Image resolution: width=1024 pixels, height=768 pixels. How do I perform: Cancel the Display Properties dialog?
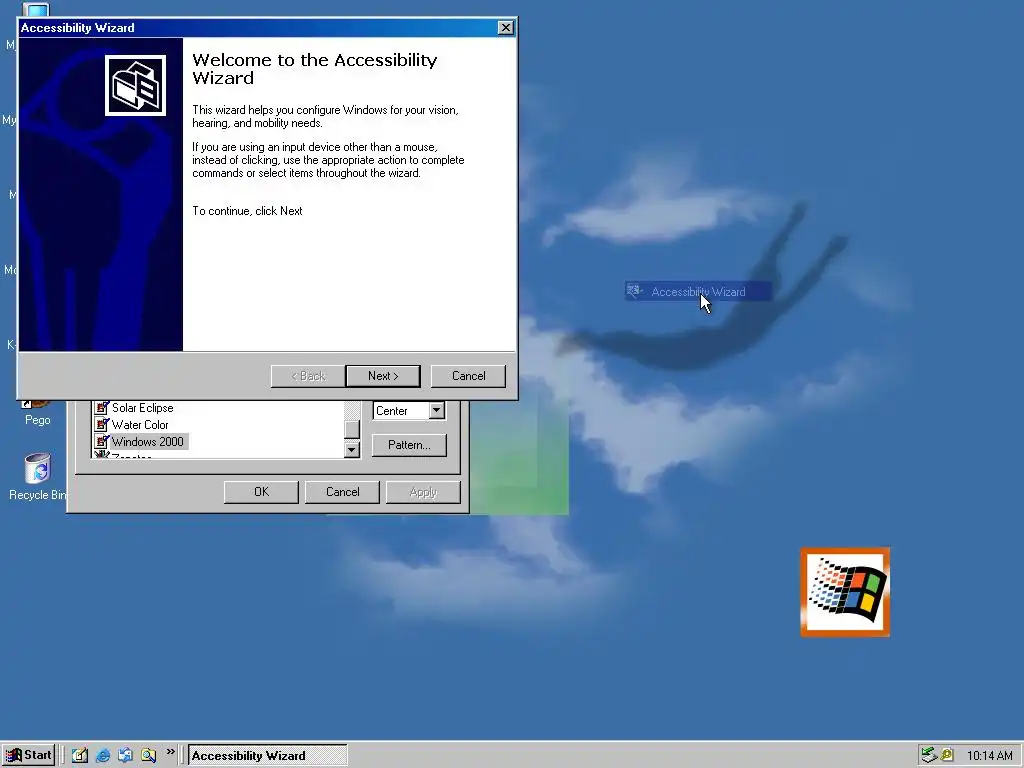coord(342,492)
